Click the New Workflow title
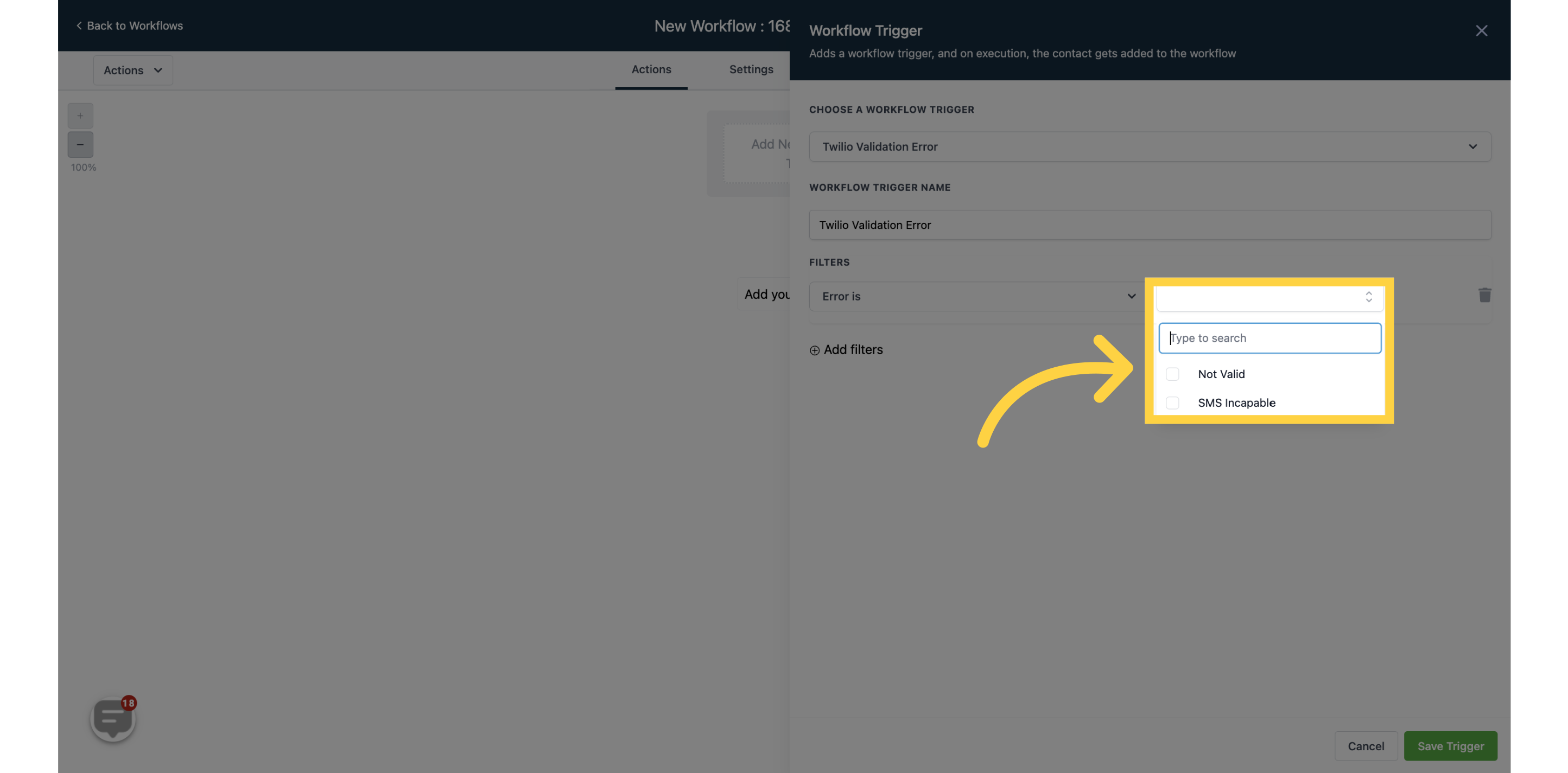Image resolution: width=1568 pixels, height=773 pixels. tap(722, 26)
